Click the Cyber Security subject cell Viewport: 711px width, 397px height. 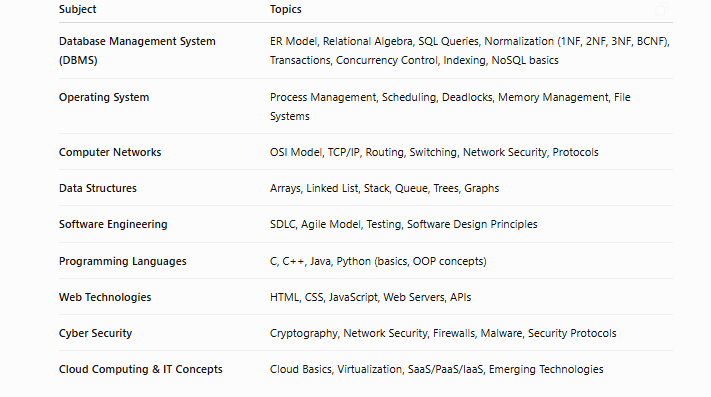coord(96,333)
